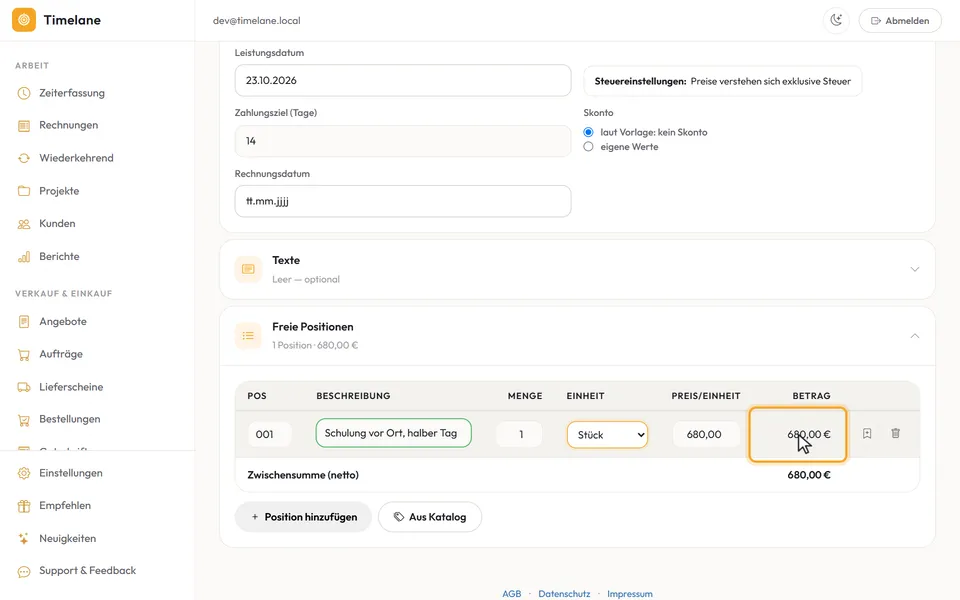This screenshot has height=600, width=960.
Task: Click the Abmelden button
Action: pyautogui.click(x=900, y=20)
